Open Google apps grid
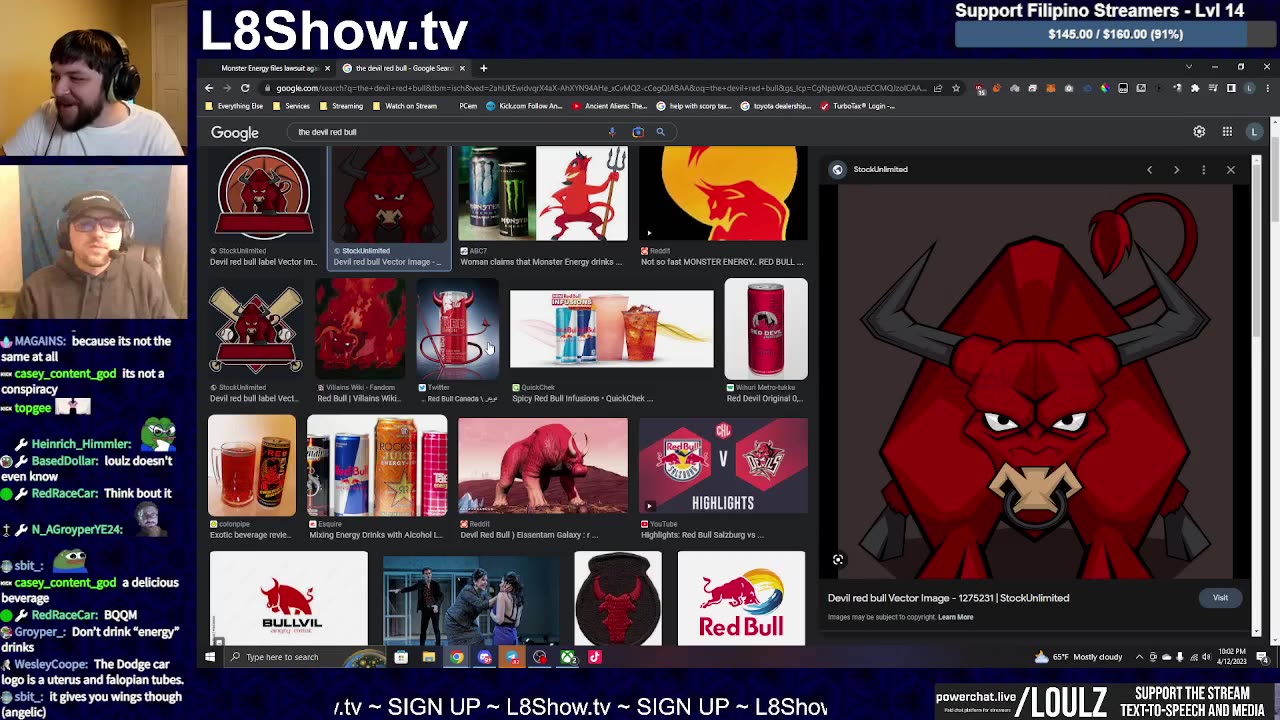Image resolution: width=1280 pixels, height=720 pixels. (1227, 132)
